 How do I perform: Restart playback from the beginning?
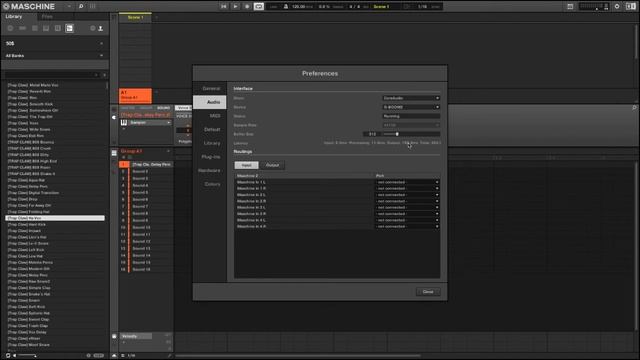point(224,7)
